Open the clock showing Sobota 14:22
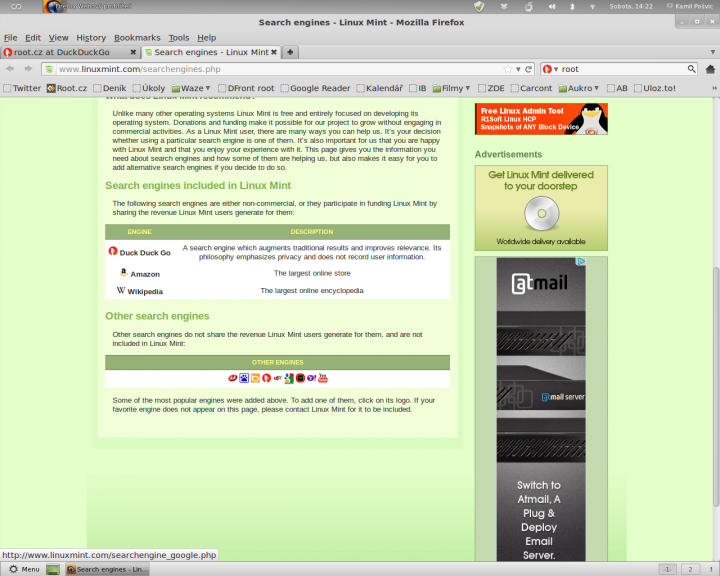This screenshot has width=720, height=576. (631, 6)
